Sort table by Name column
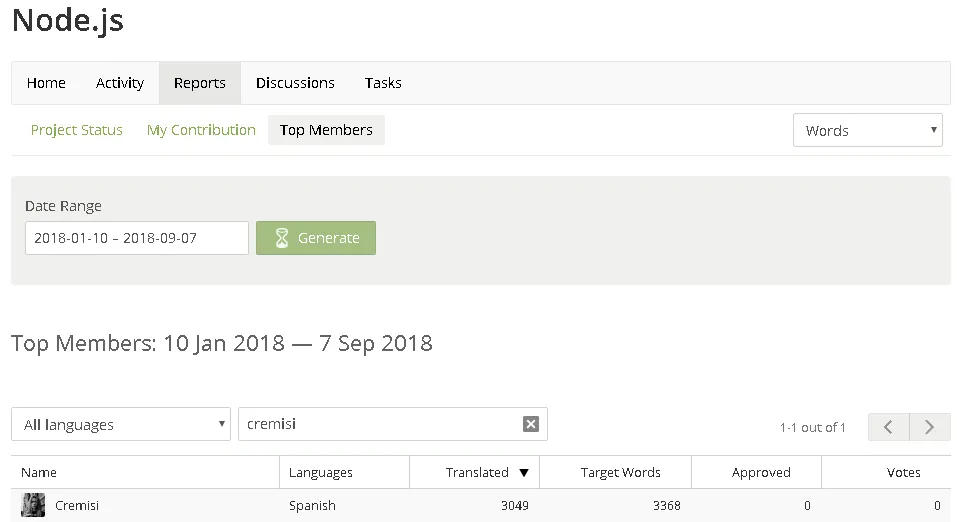 point(145,473)
